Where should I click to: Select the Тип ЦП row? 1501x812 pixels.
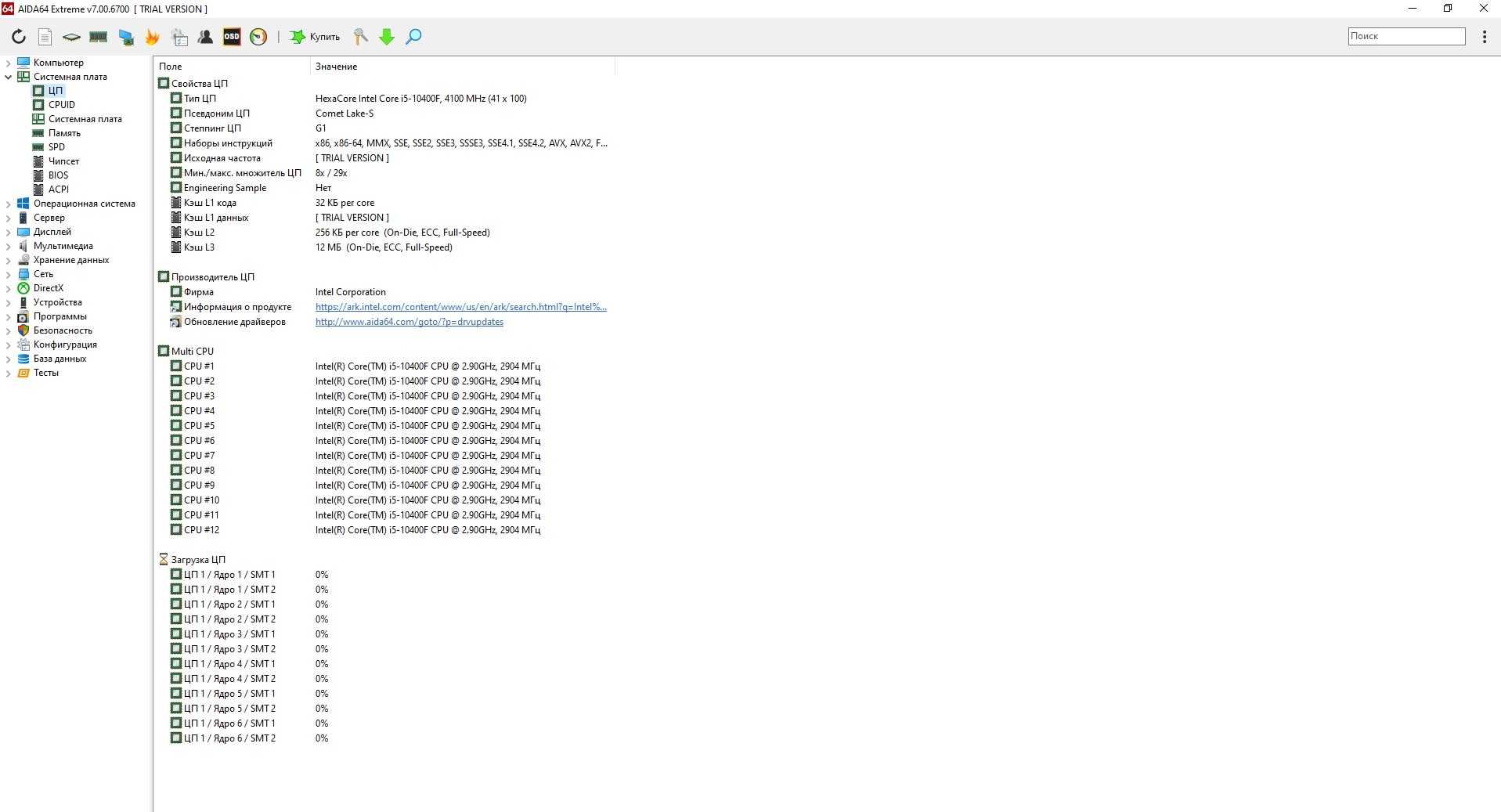click(384, 99)
